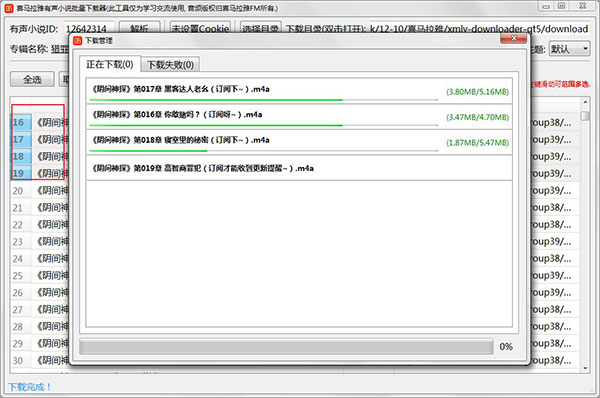
Task: Click progress bar of 第017章 download
Action: click(264, 100)
